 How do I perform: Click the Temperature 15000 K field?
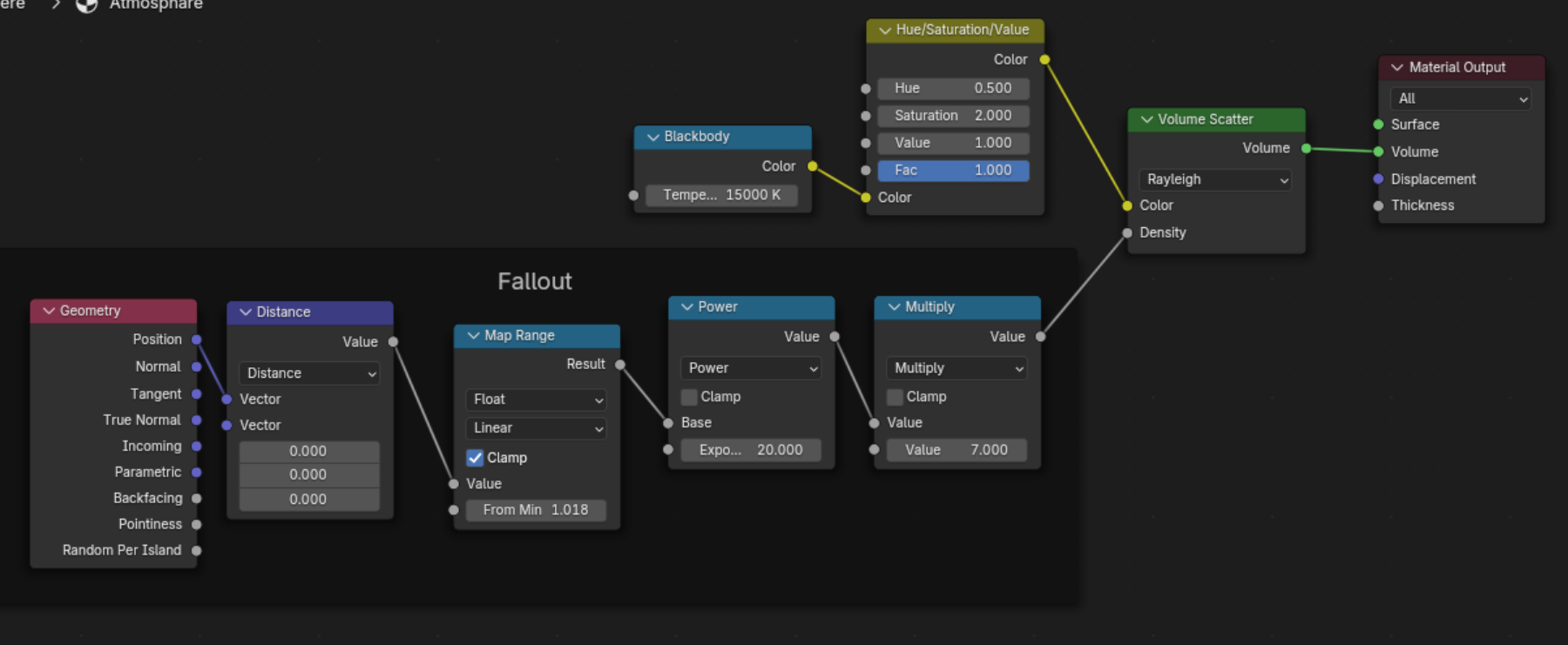pyautogui.click(x=721, y=195)
